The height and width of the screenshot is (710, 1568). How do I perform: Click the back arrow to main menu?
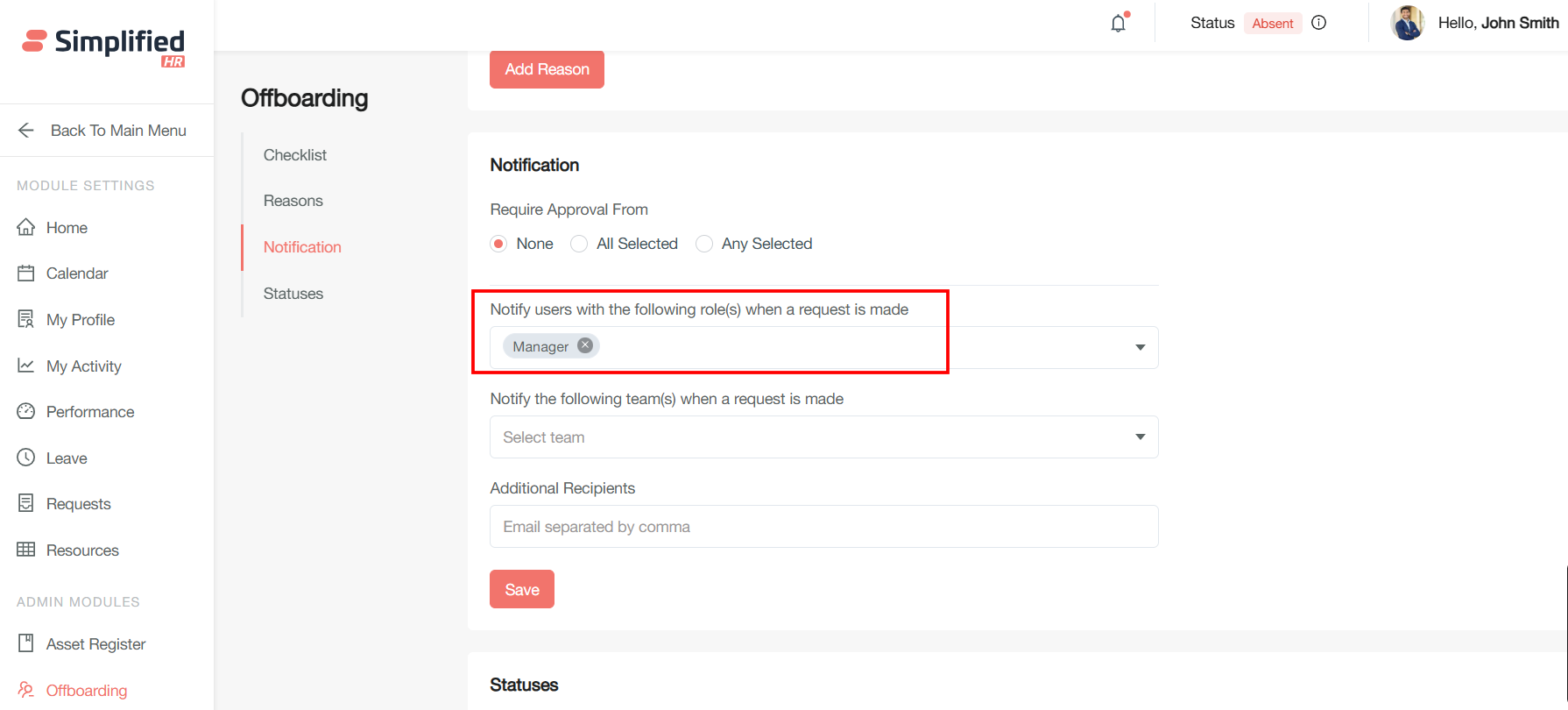point(26,131)
